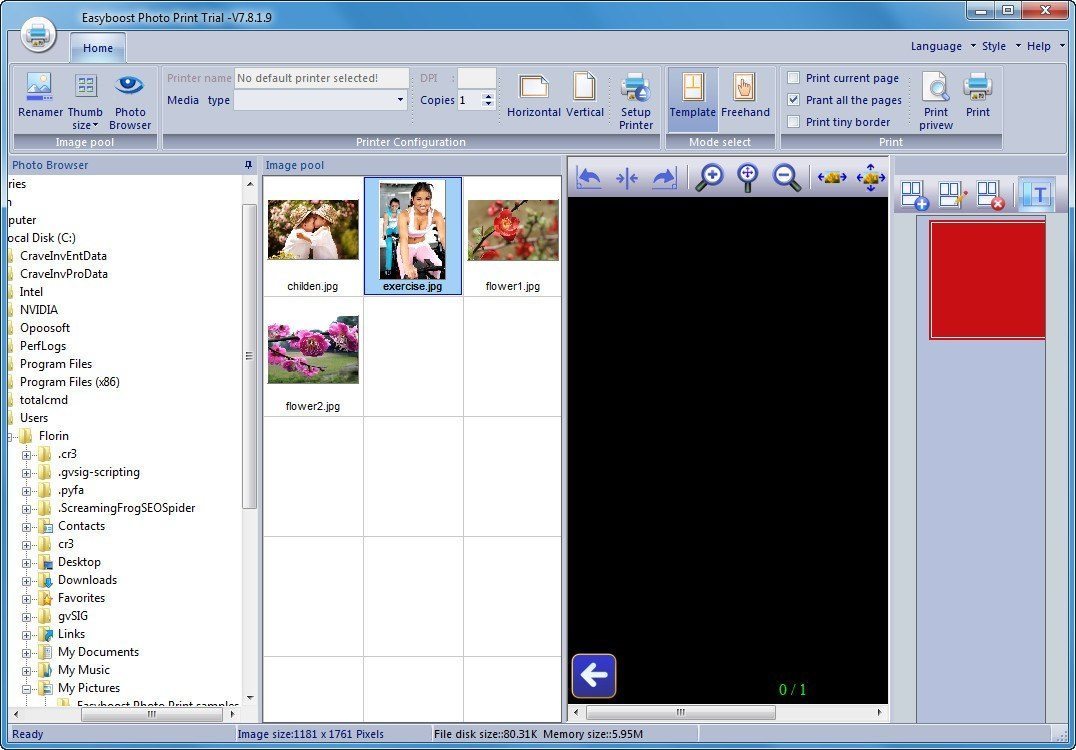
Task: Collapse the Florin folder
Action: pos(9,435)
